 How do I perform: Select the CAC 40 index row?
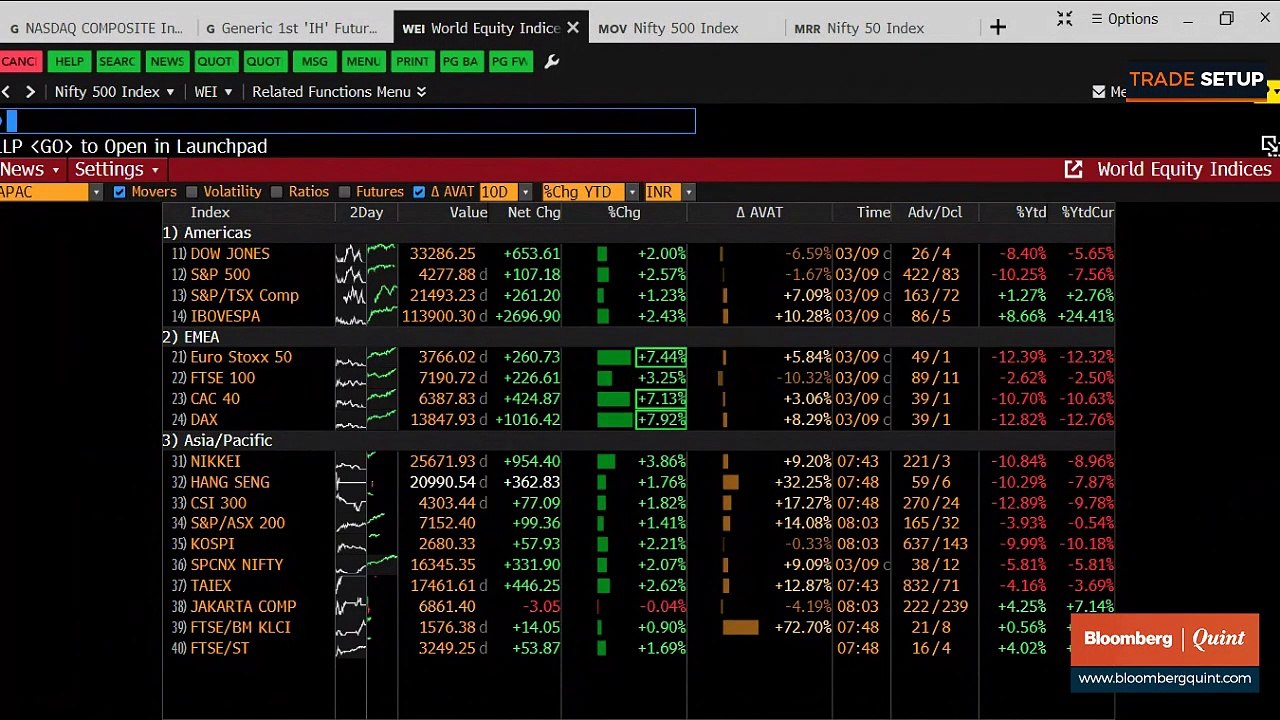(638, 399)
